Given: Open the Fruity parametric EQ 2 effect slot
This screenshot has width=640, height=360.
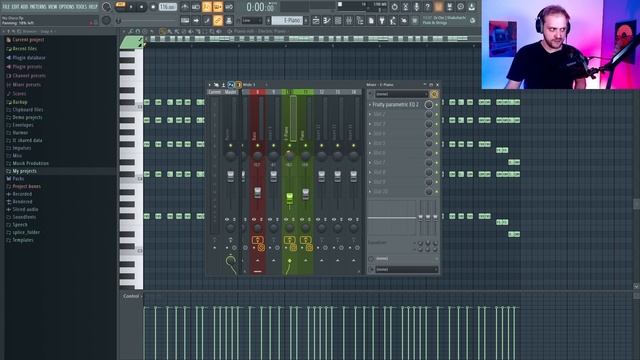Looking at the screenshot, I should coord(397,105).
